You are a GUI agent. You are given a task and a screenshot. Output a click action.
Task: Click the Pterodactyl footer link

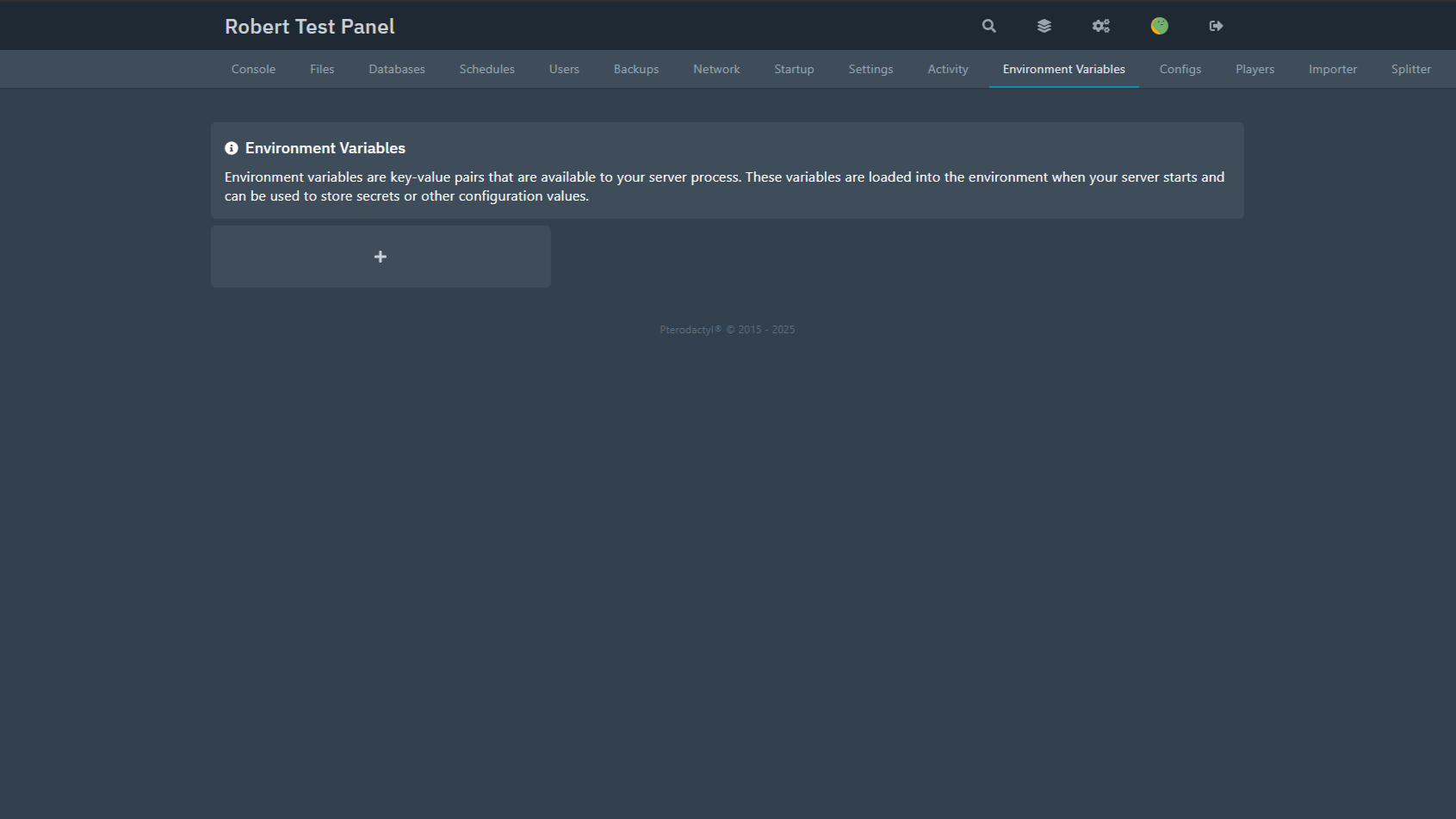pos(687,330)
